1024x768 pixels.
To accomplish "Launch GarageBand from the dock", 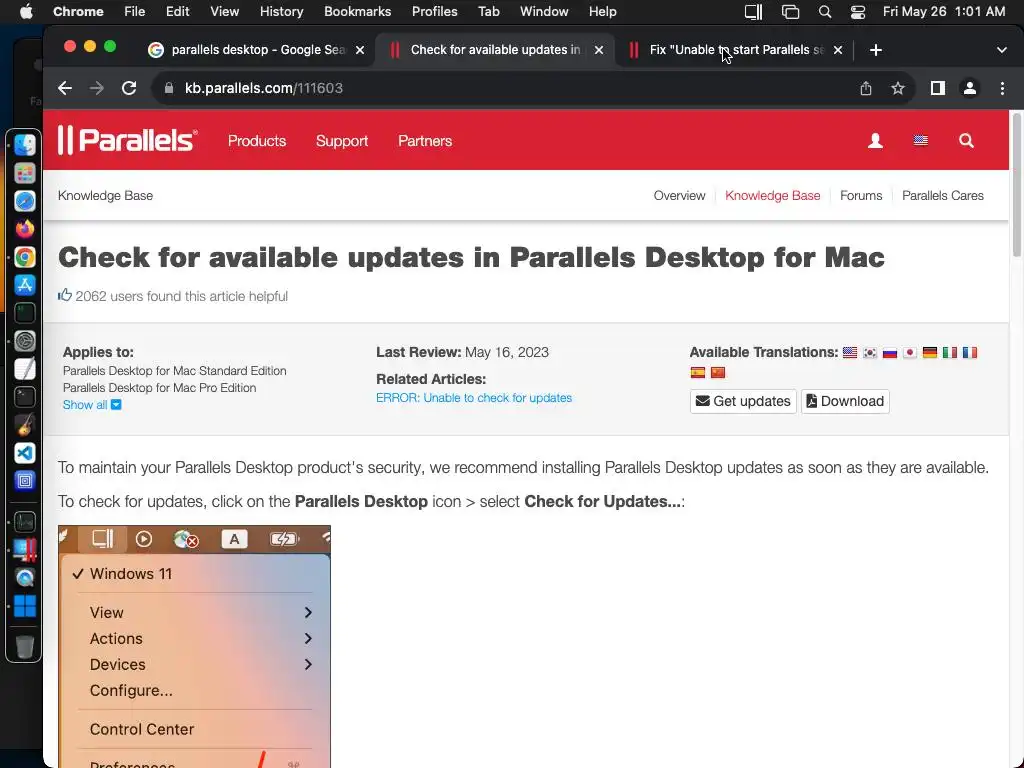I will click(25, 425).
